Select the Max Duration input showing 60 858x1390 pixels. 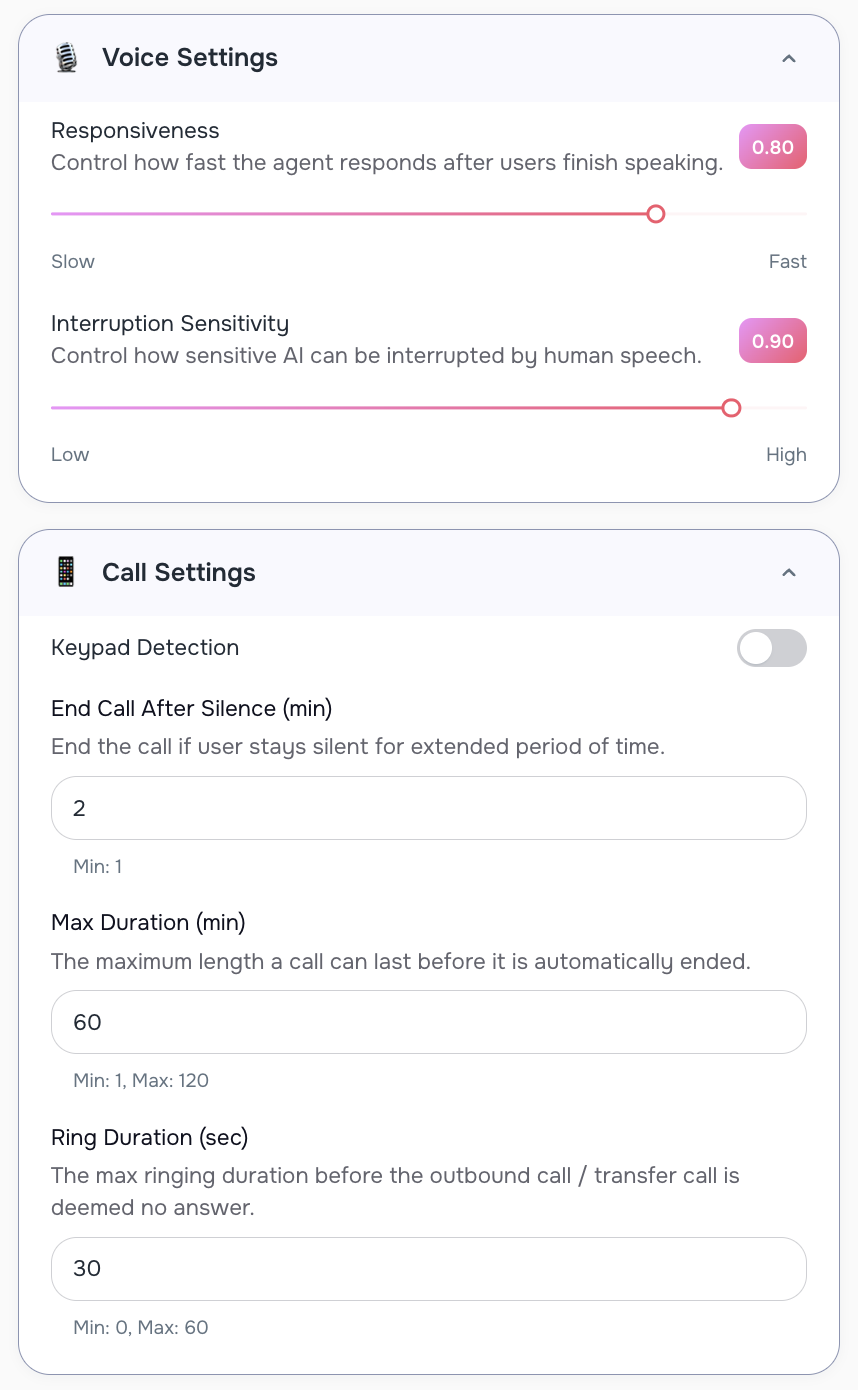[428, 1022]
